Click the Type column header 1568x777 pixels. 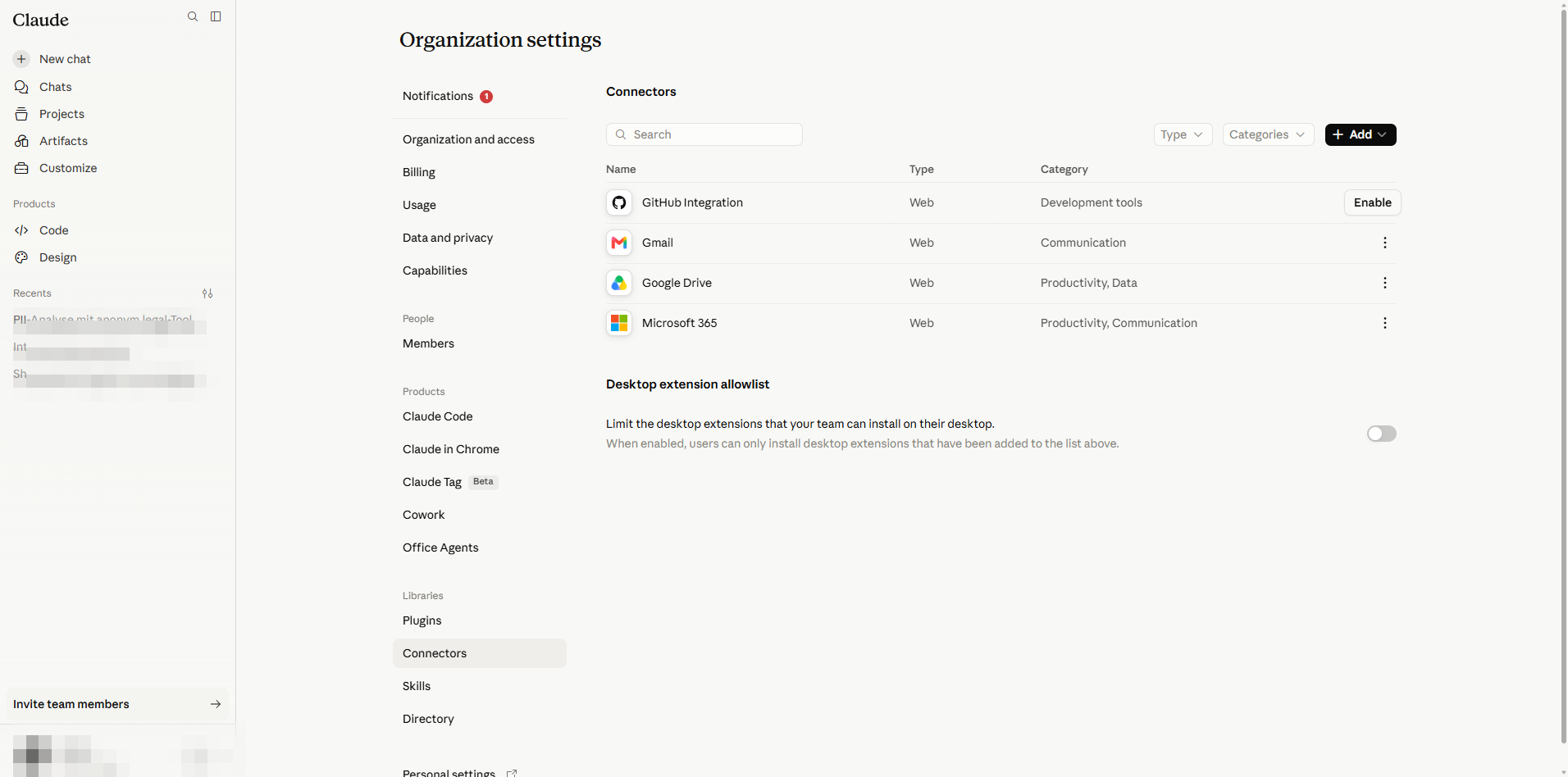click(x=922, y=169)
